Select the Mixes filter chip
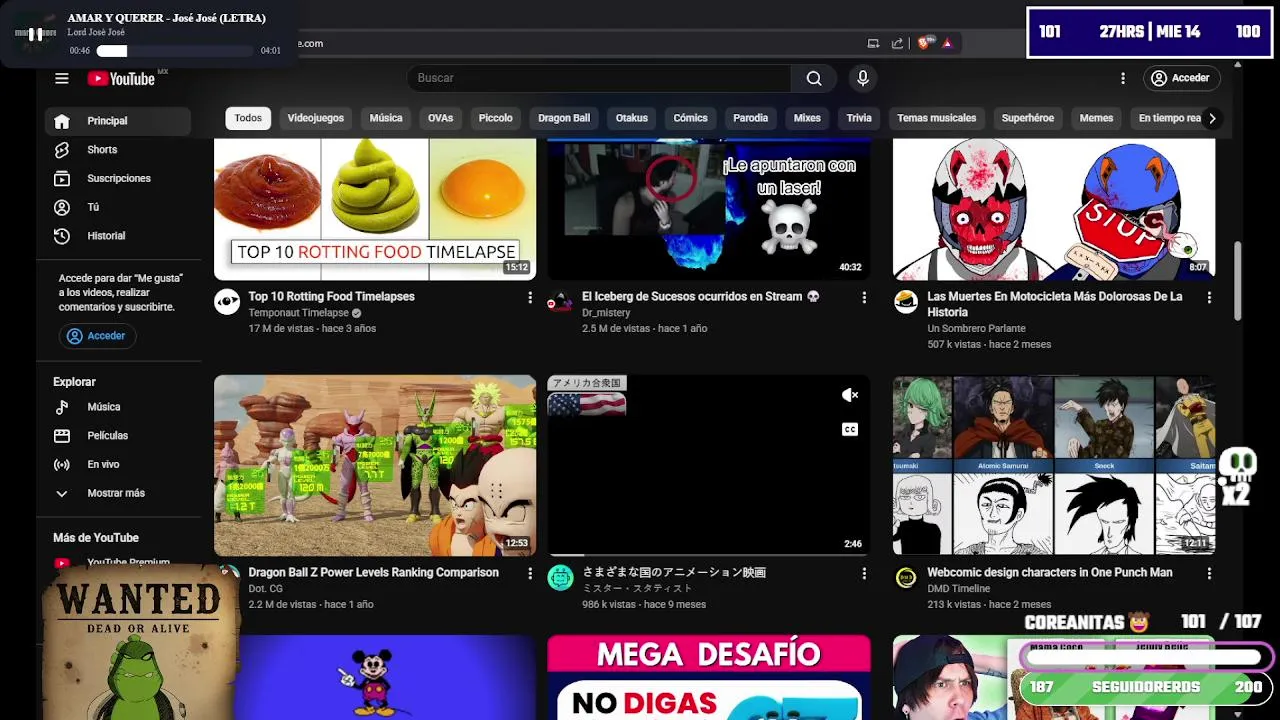 click(807, 118)
